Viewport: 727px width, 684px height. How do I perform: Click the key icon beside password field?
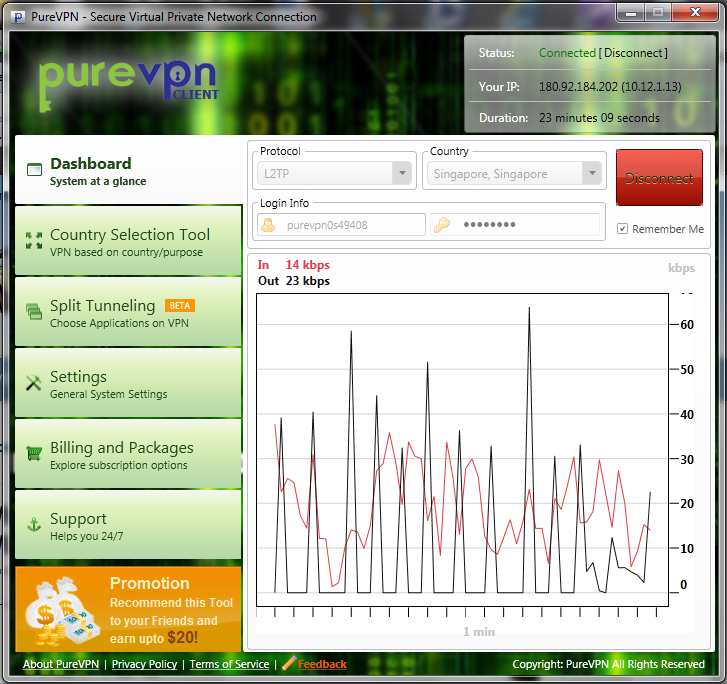tap(441, 225)
